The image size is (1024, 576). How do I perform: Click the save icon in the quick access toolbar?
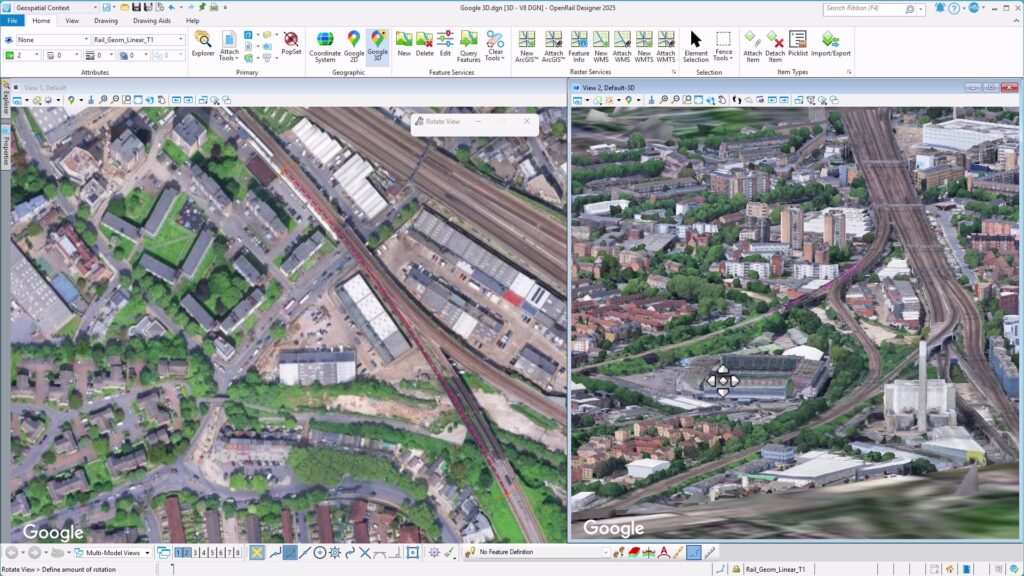[136, 7]
